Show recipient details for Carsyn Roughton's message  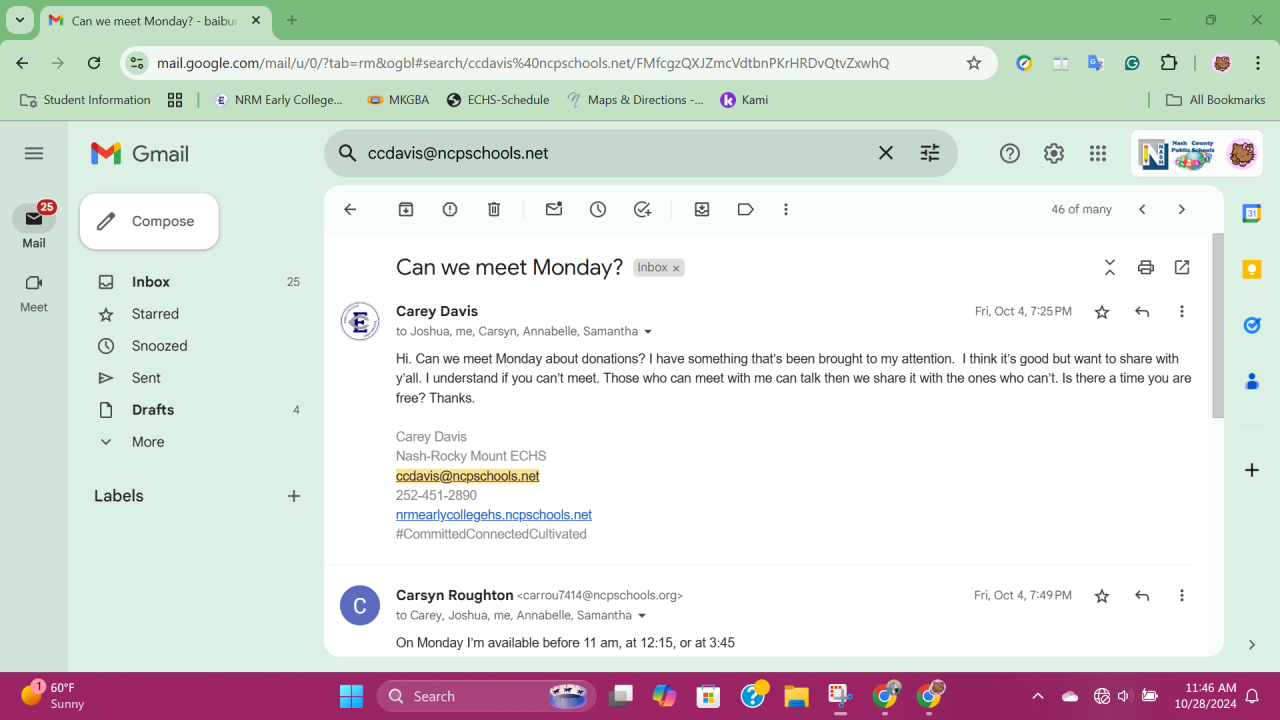[x=642, y=616]
